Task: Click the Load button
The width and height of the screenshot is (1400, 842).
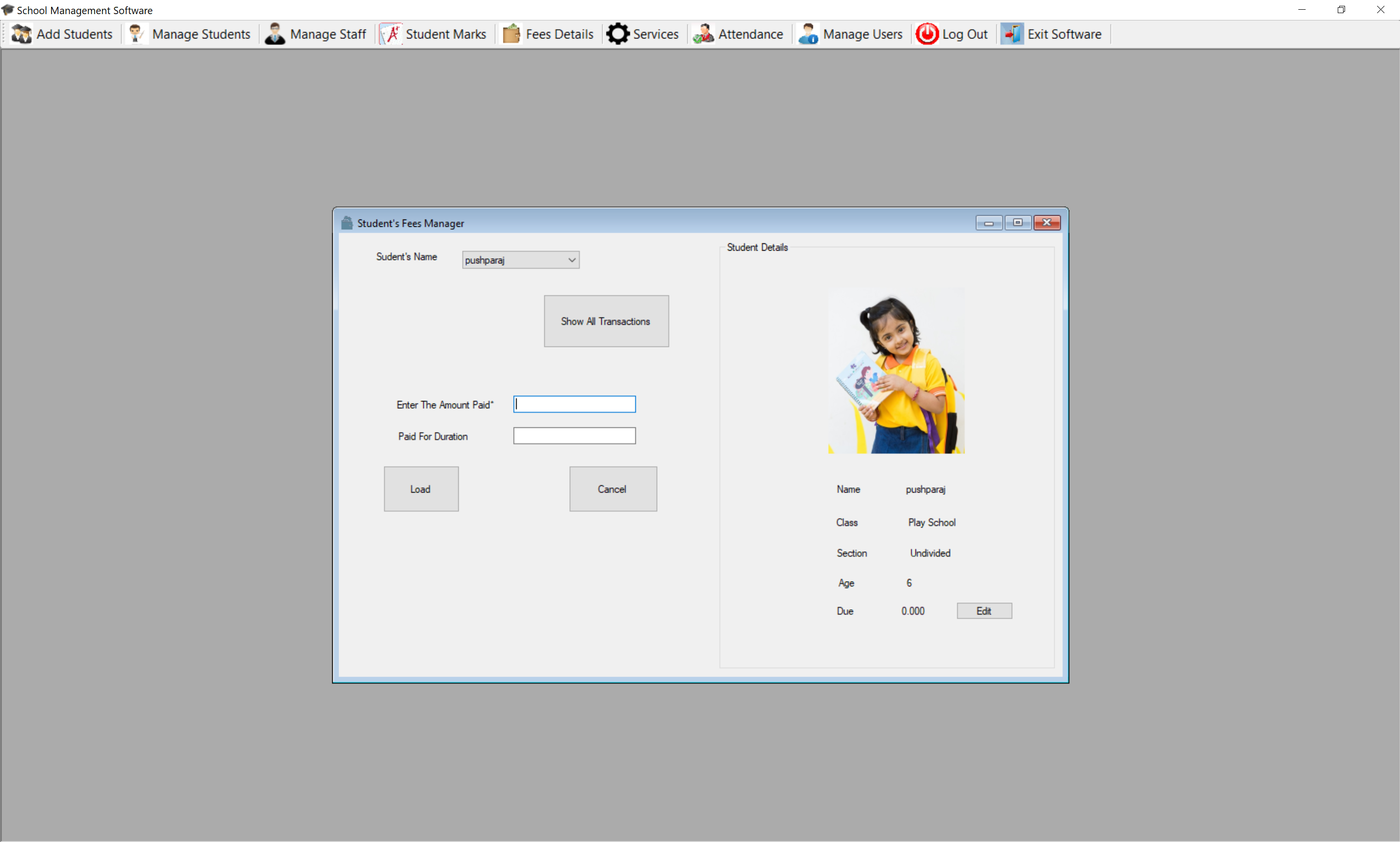Action: click(x=421, y=489)
